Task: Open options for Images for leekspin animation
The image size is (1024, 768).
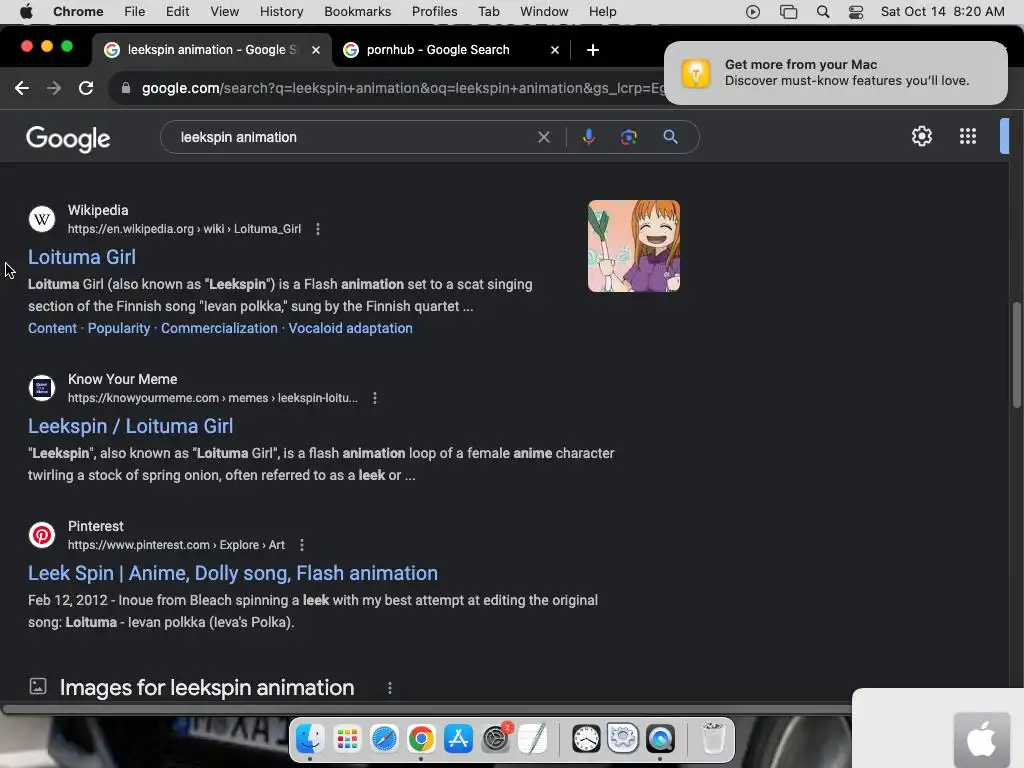Action: [390, 688]
